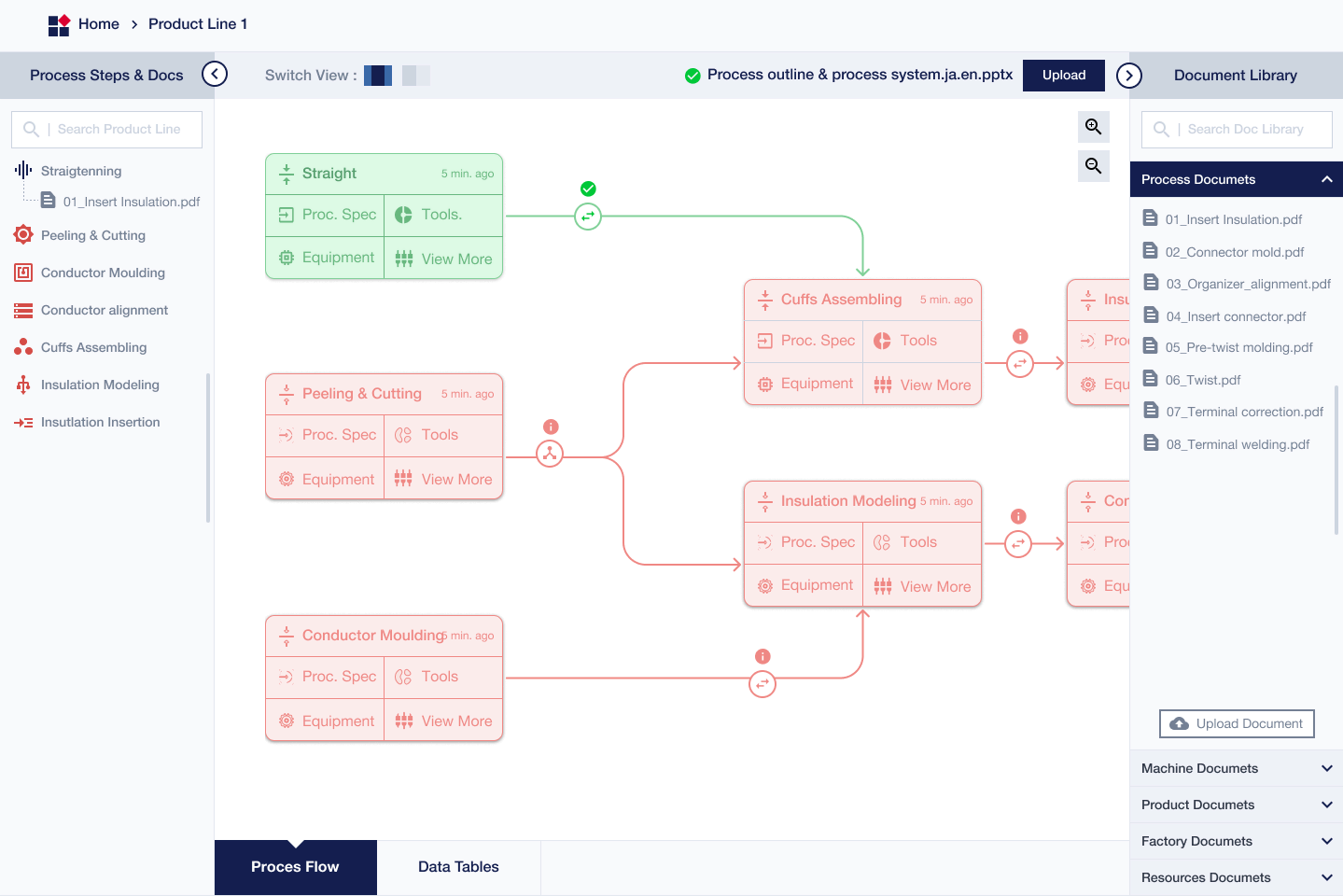Zoom in on the process flow canvas
Screen dimensions: 1343x896
(1094, 127)
